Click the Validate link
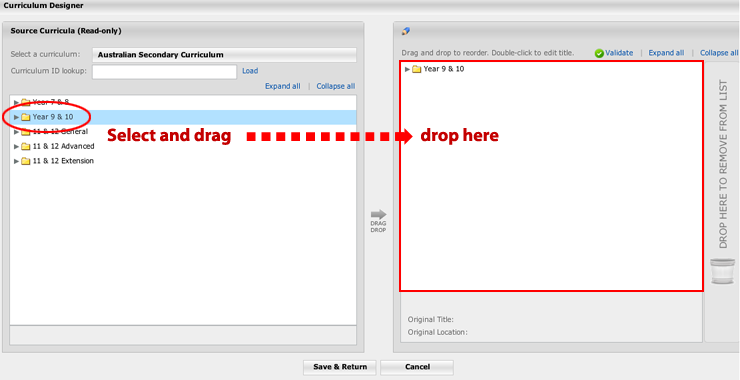Viewport: 740px width, 380px height. (x=619, y=53)
